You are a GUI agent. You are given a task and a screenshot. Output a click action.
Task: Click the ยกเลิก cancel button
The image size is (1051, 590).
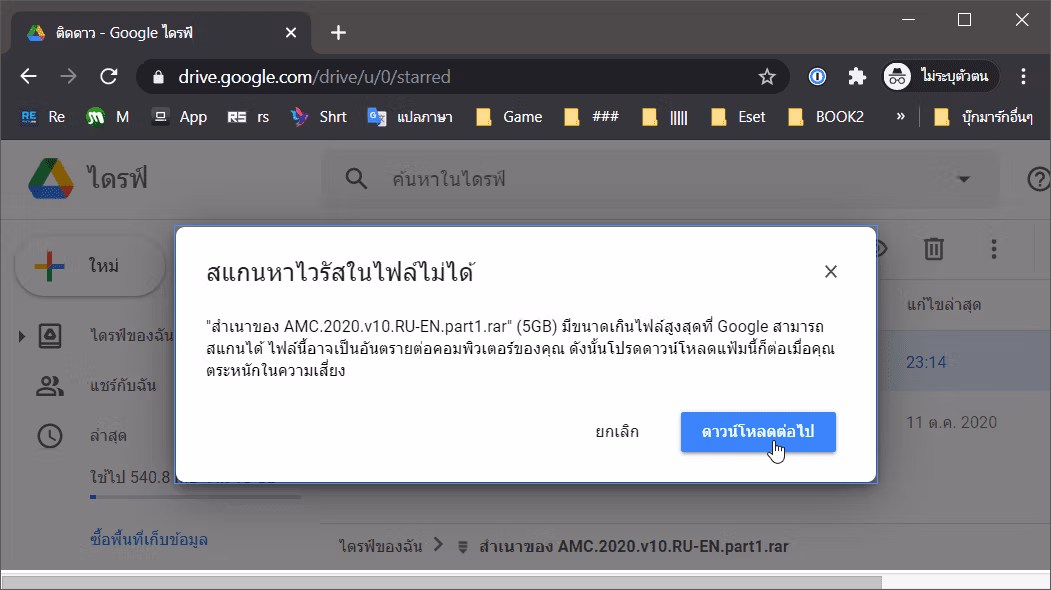617,432
